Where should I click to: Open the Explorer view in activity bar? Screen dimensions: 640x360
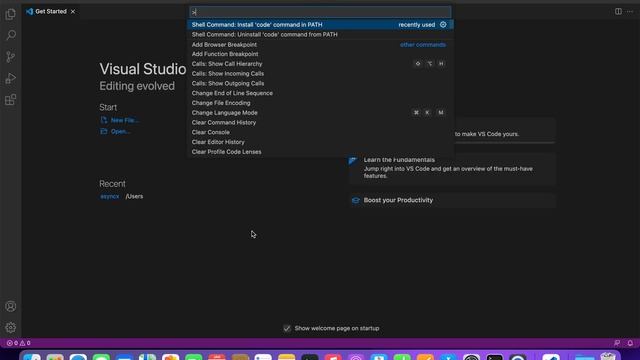click(x=11, y=14)
